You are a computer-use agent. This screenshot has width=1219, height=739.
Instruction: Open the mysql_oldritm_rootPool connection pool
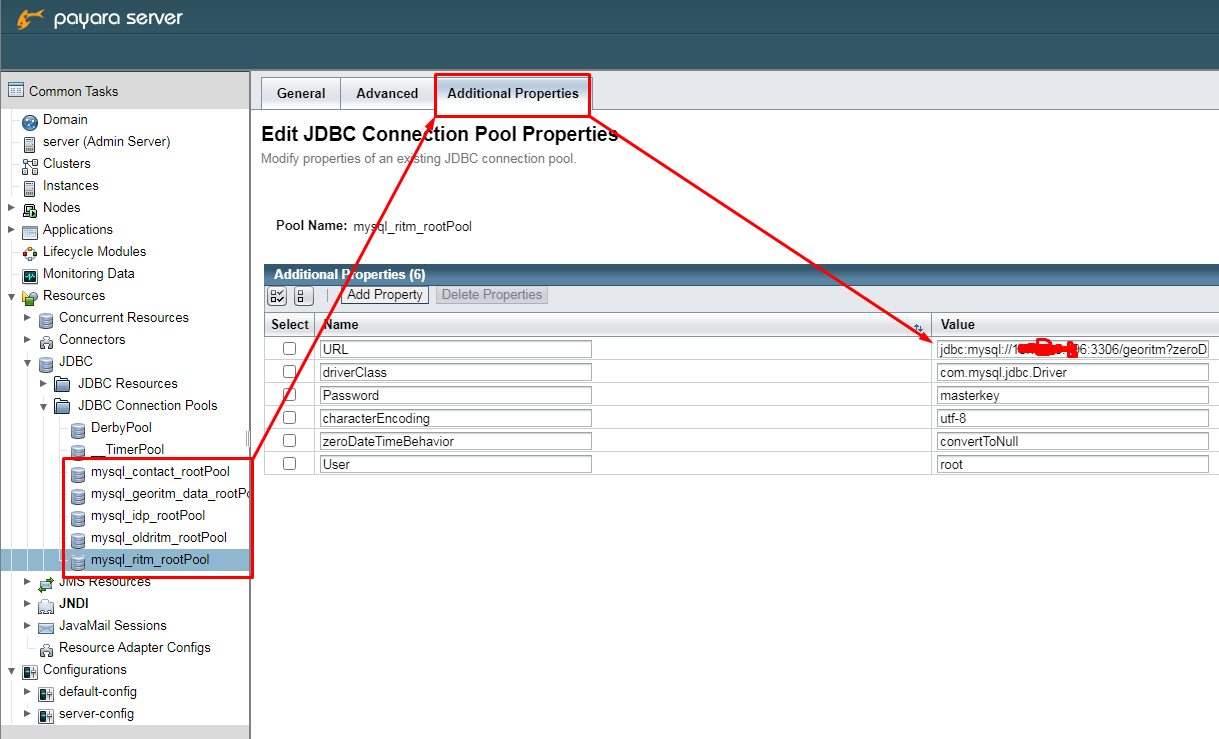click(x=158, y=538)
